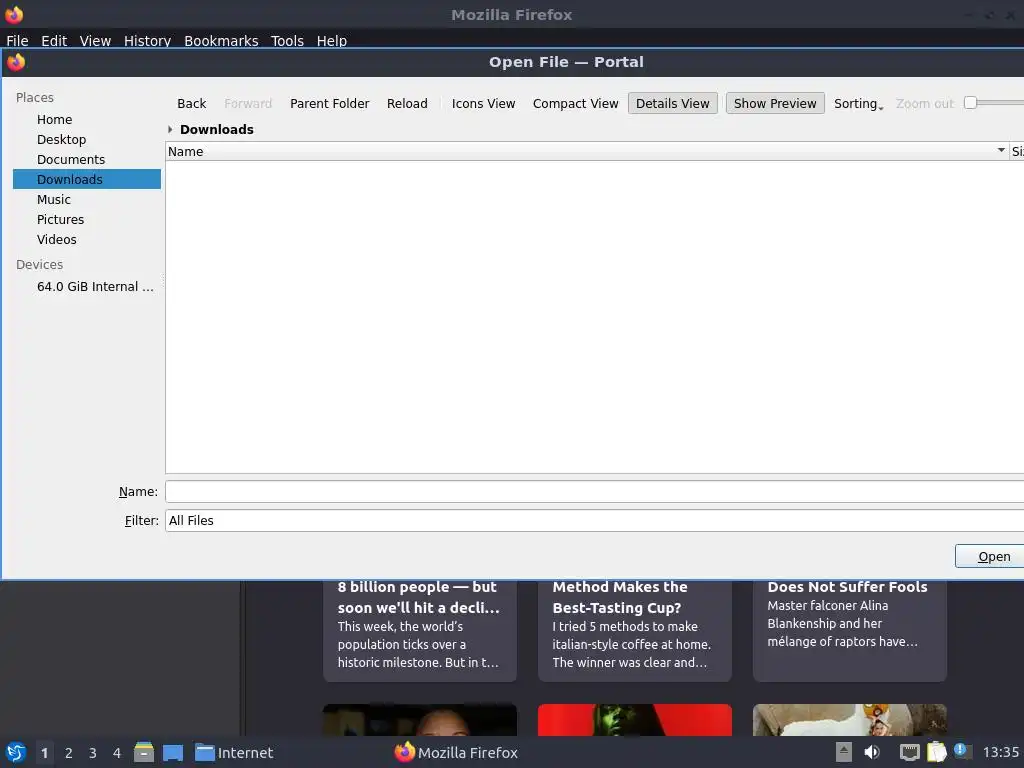Image resolution: width=1024 pixels, height=768 pixels.
Task: Open the thumbnail under the falconer article
Action: coord(850,720)
